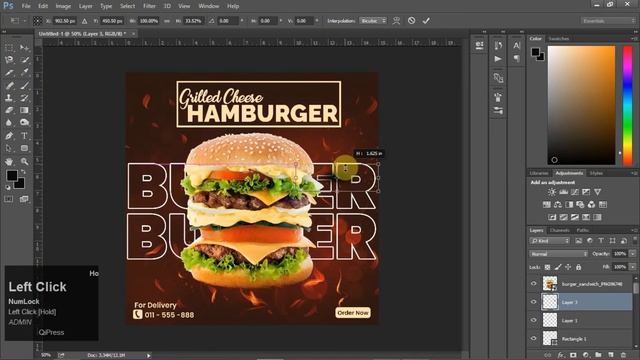This screenshot has width=640, height=360.
Task: Open the layer blend mode dropdown
Action: click(558, 253)
